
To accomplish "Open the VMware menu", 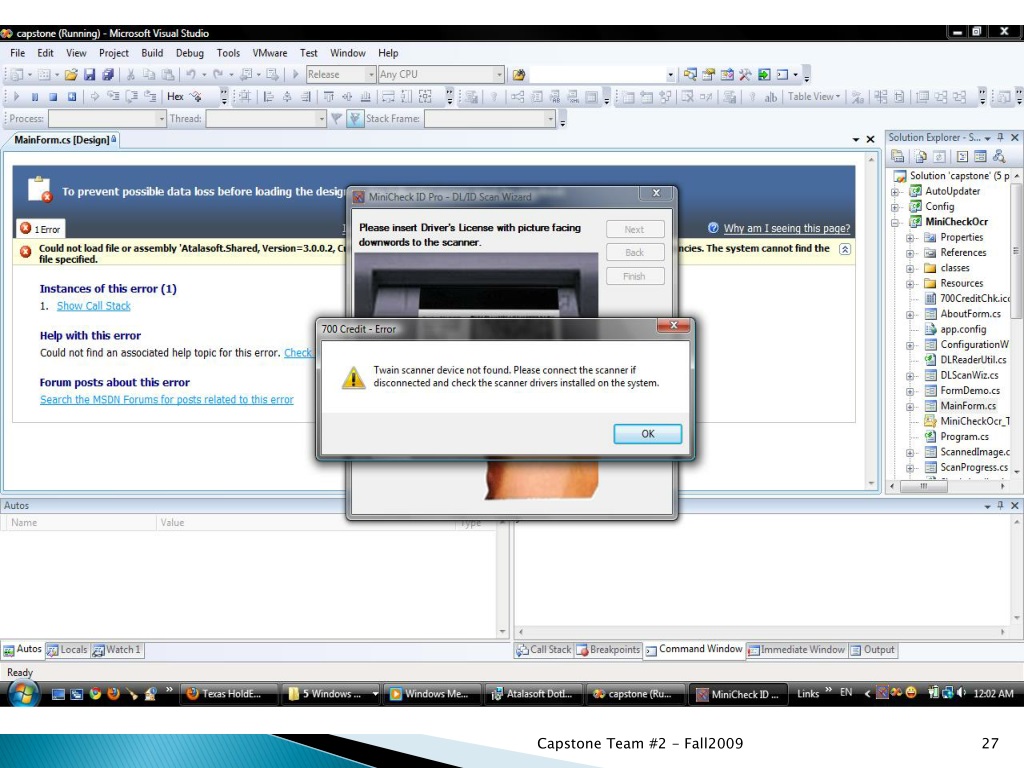I will coord(270,53).
